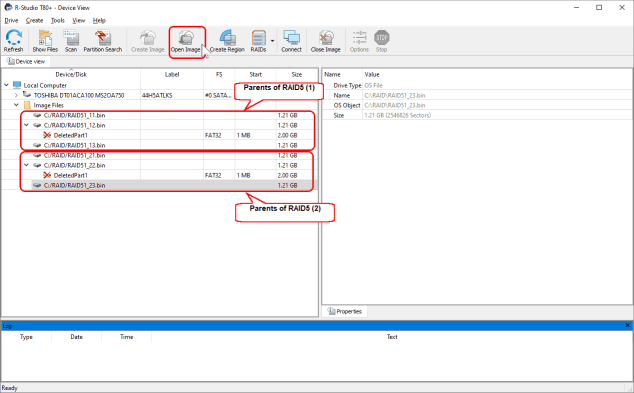Collapse the Image Files folder node
The width and height of the screenshot is (634, 393).
tap(16, 105)
